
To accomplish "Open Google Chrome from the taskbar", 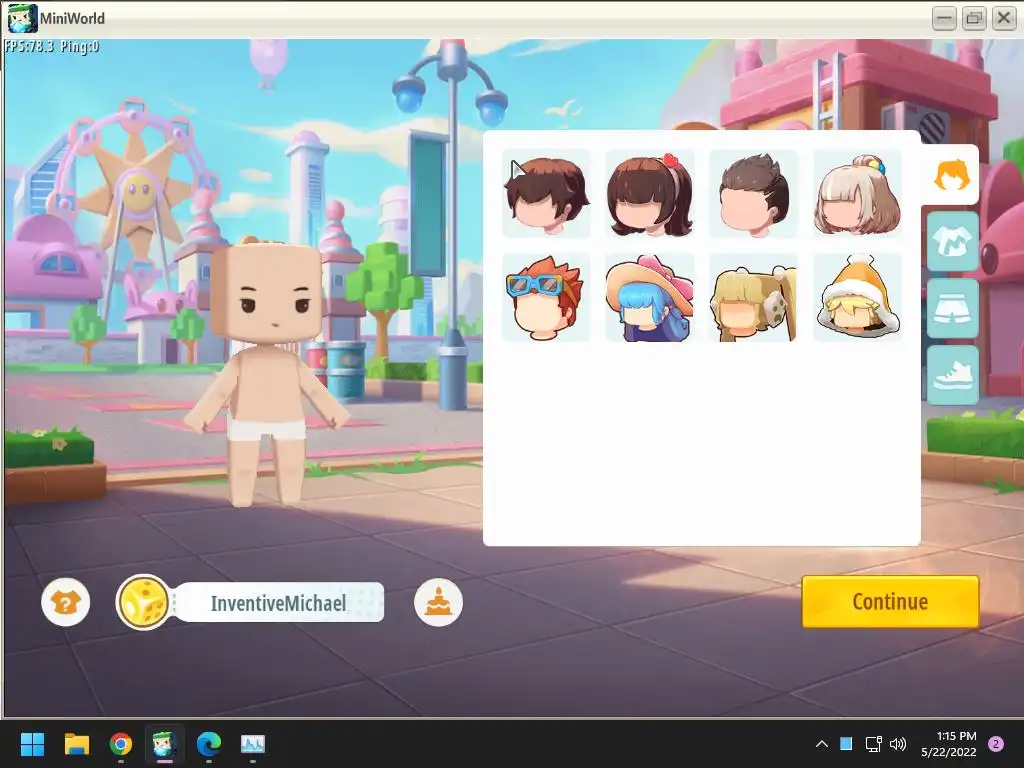I will click(x=121, y=744).
